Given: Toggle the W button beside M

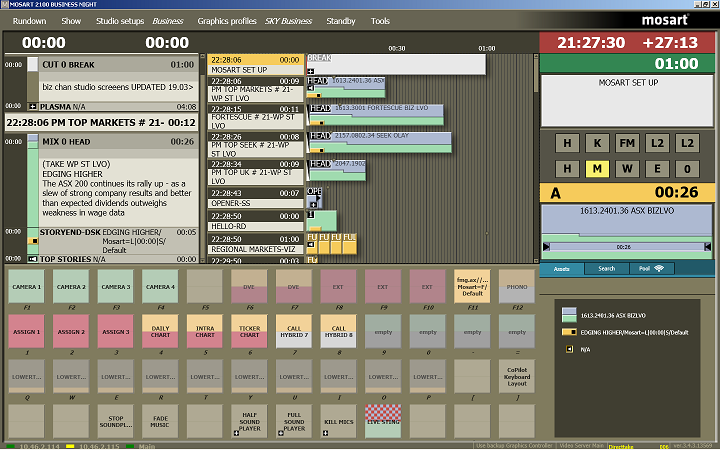Looking at the screenshot, I should pyautogui.click(x=627, y=168).
